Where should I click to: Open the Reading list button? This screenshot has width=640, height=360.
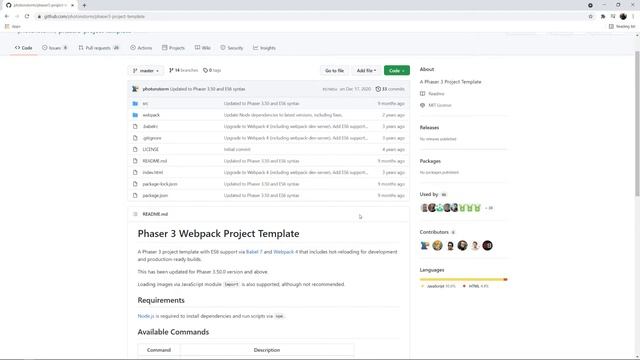tap(622, 27)
